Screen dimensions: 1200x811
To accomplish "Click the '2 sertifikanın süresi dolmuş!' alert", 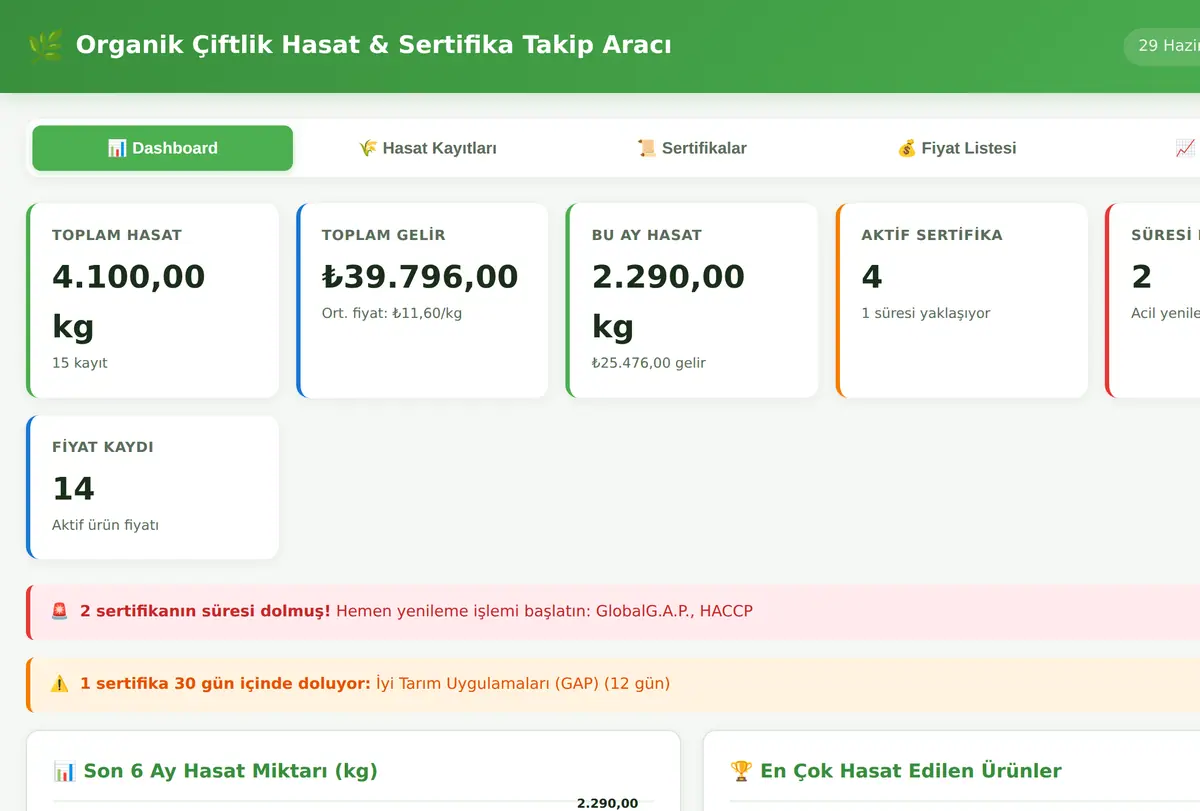I will 614,611.
